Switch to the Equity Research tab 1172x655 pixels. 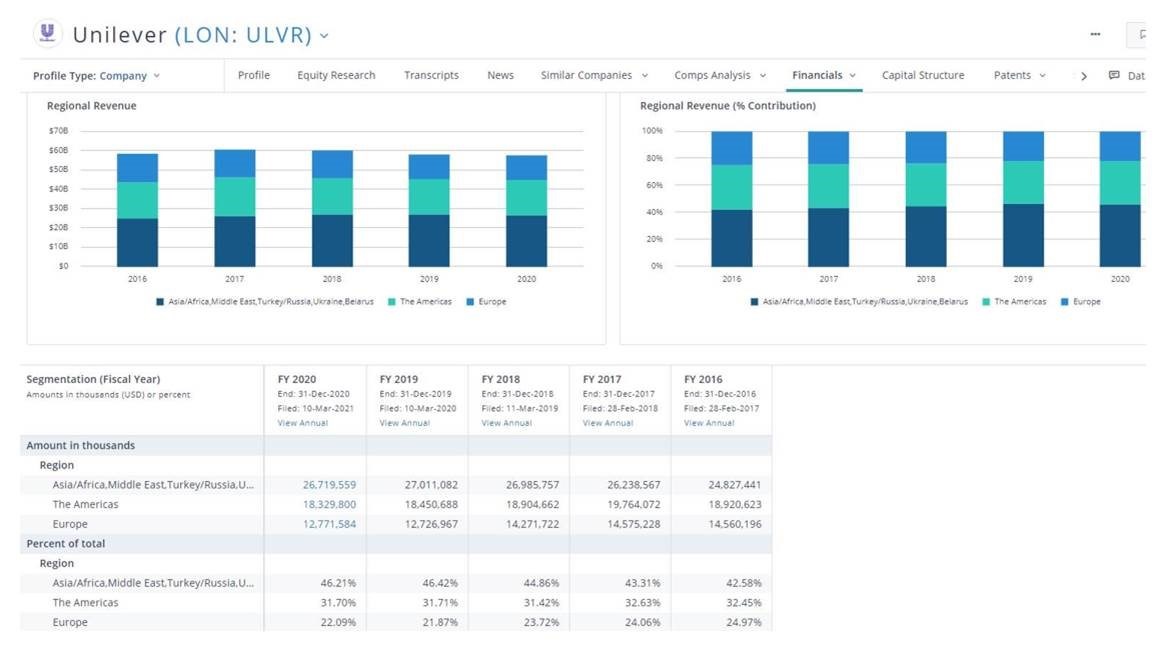click(336, 76)
